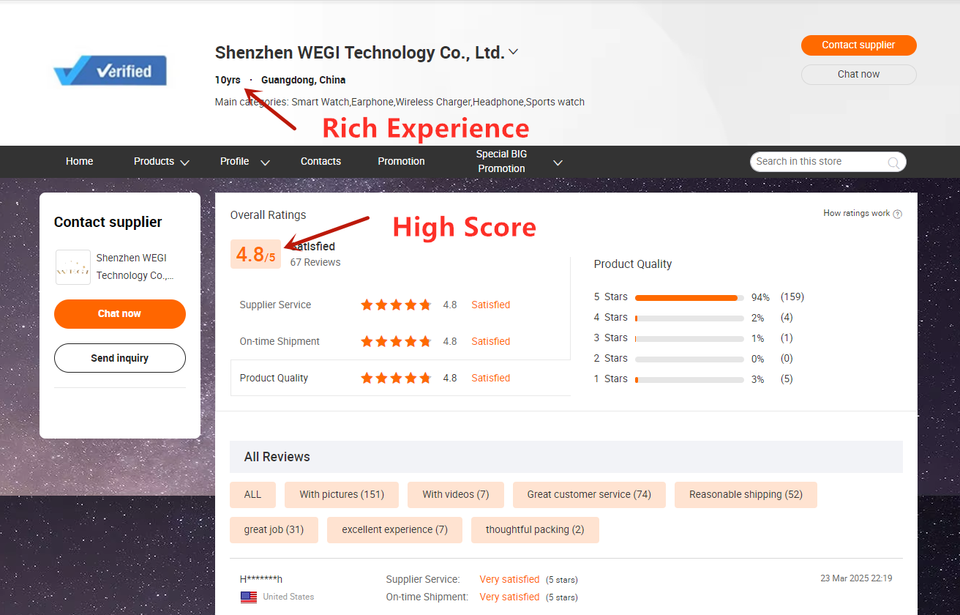Click the review date 23 Mar 2025 22:19
The width and height of the screenshot is (960, 615).
tap(857, 578)
